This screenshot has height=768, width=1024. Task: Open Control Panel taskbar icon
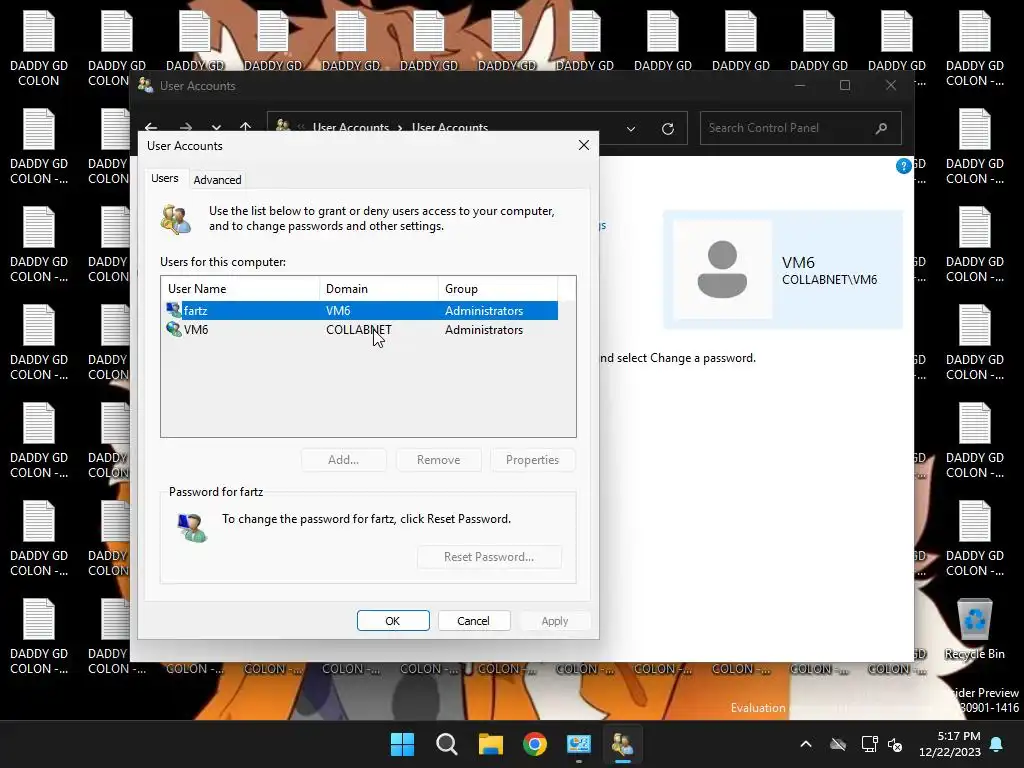coord(579,744)
